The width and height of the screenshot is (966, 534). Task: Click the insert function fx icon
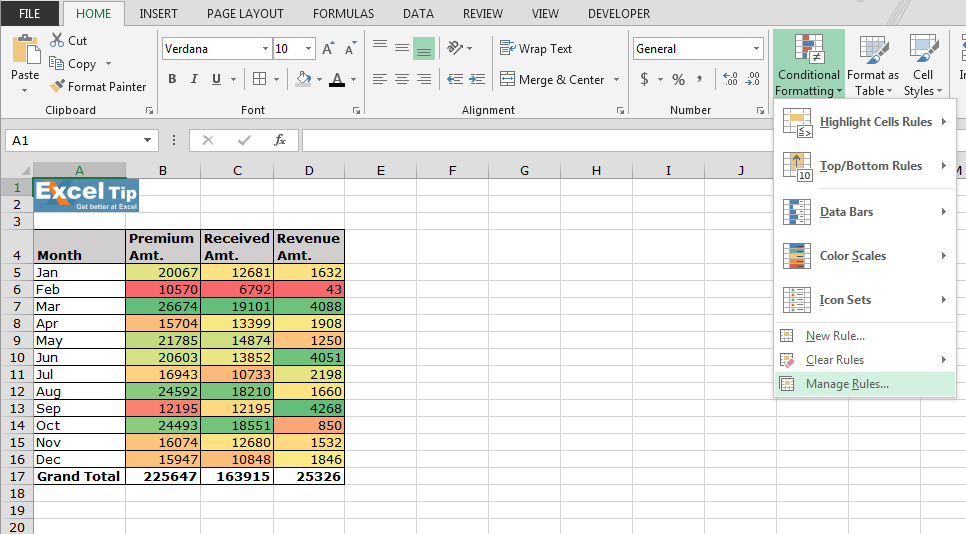pyautogui.click(x=280, y=140)
